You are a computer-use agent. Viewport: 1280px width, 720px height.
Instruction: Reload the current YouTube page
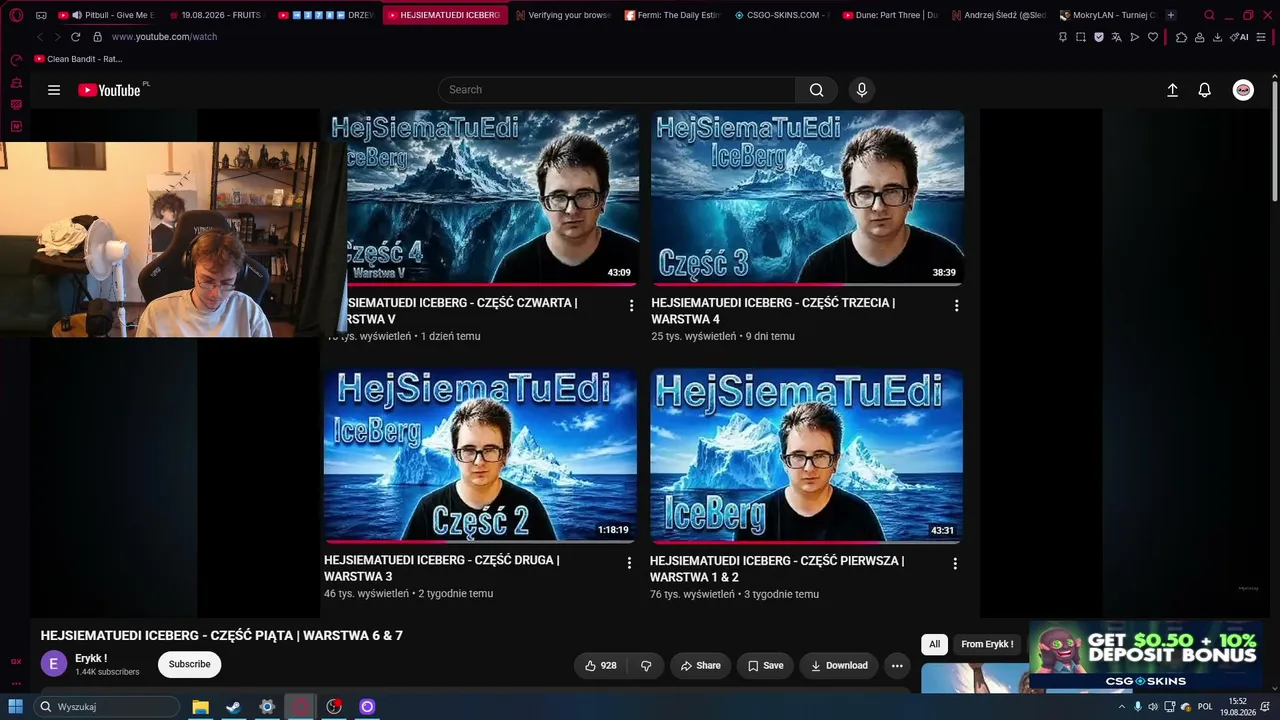pos(75,37)
